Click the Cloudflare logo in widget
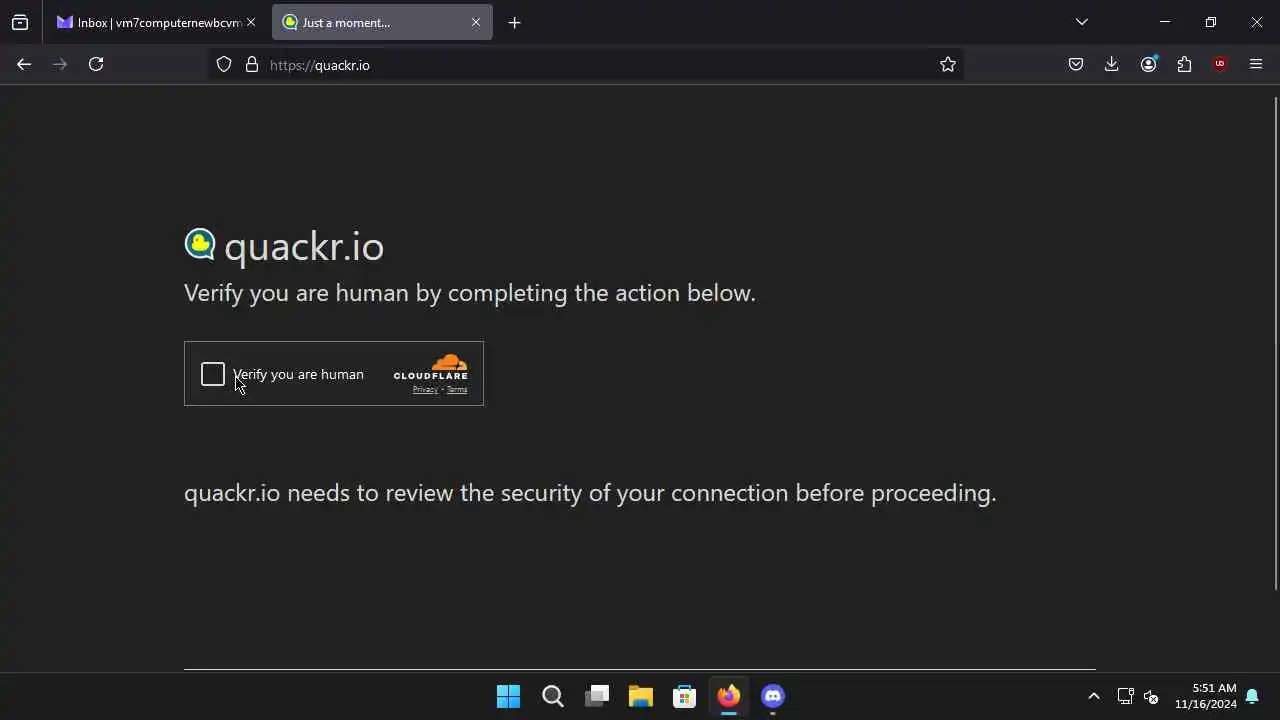Image resolution: width=1280 pixels, height=720 pixels. click(431, 367)
